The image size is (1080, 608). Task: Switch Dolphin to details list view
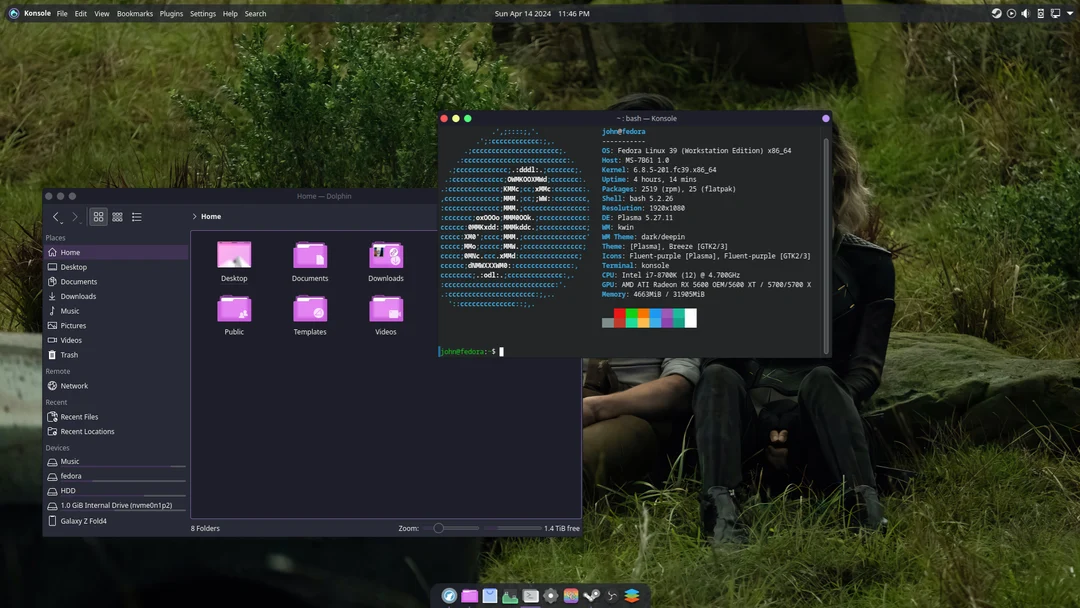point(136,216)
